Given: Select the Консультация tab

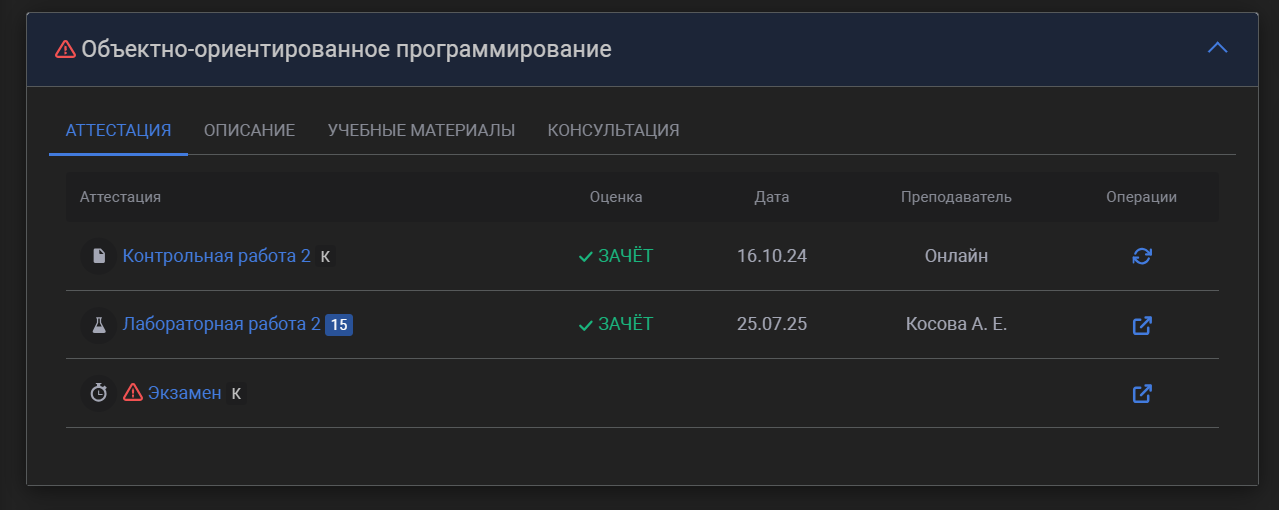Looking at the screenshot, I should (x=613, y=130).
